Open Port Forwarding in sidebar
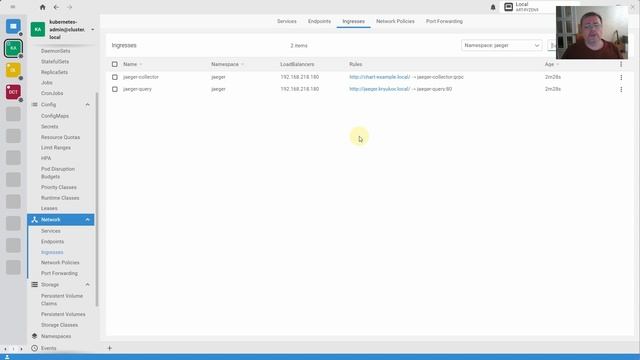The image size is (640, 360). tap(59, 273)
